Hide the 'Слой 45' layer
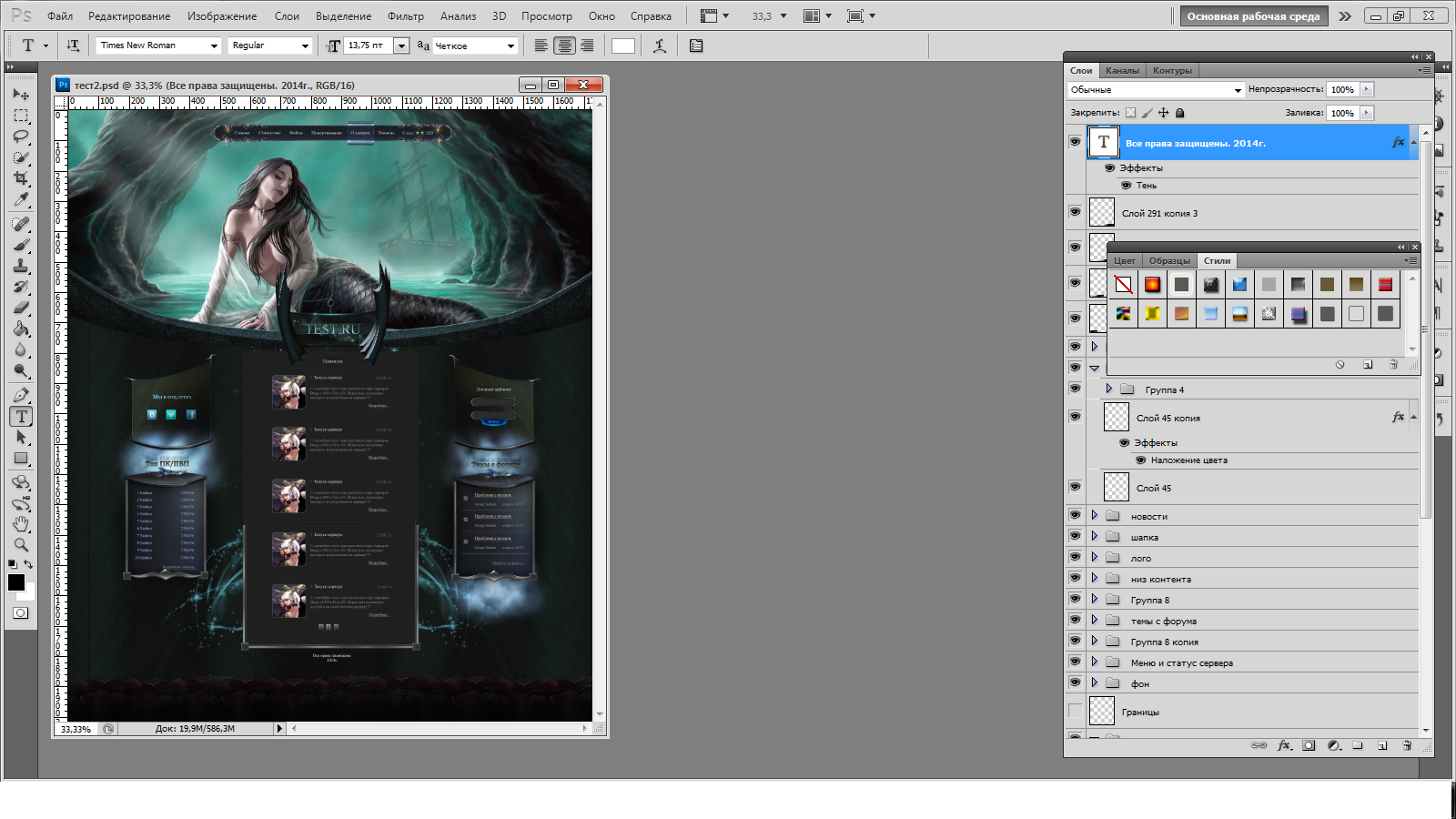Image resolution: width=1456 pixels, height=819 pixels. [x=1075, y=487]
